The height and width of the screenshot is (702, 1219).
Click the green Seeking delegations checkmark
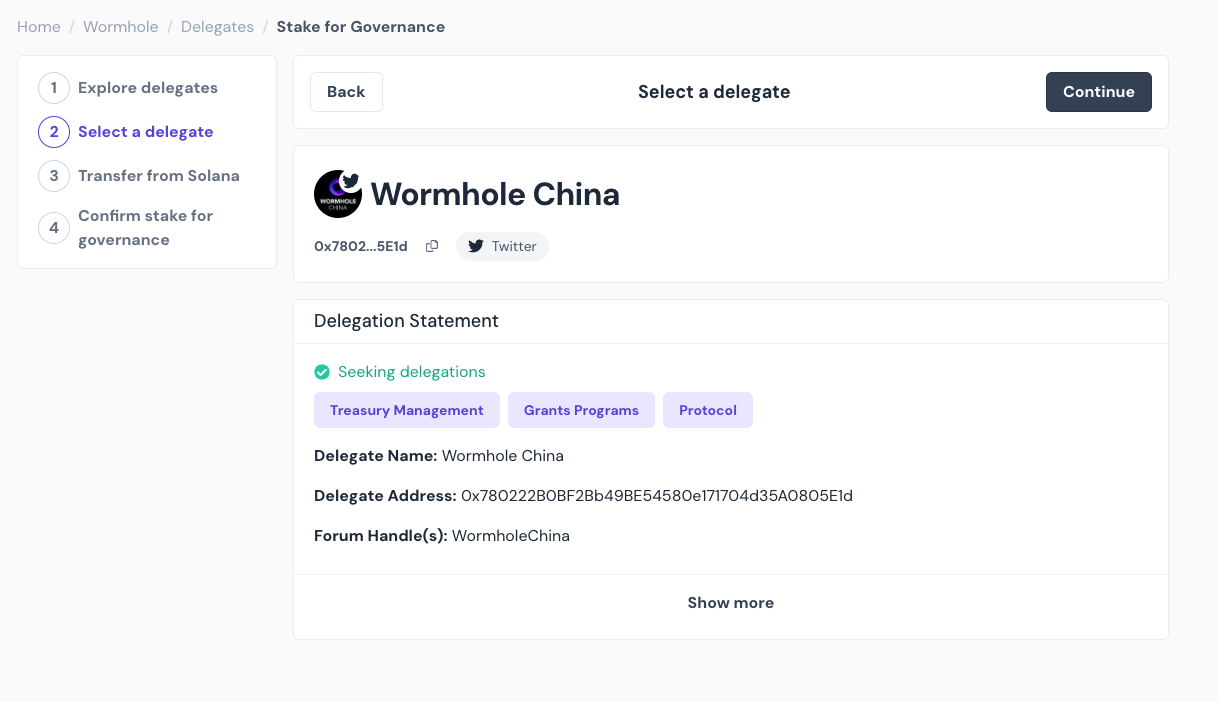[x=322, y=372]
